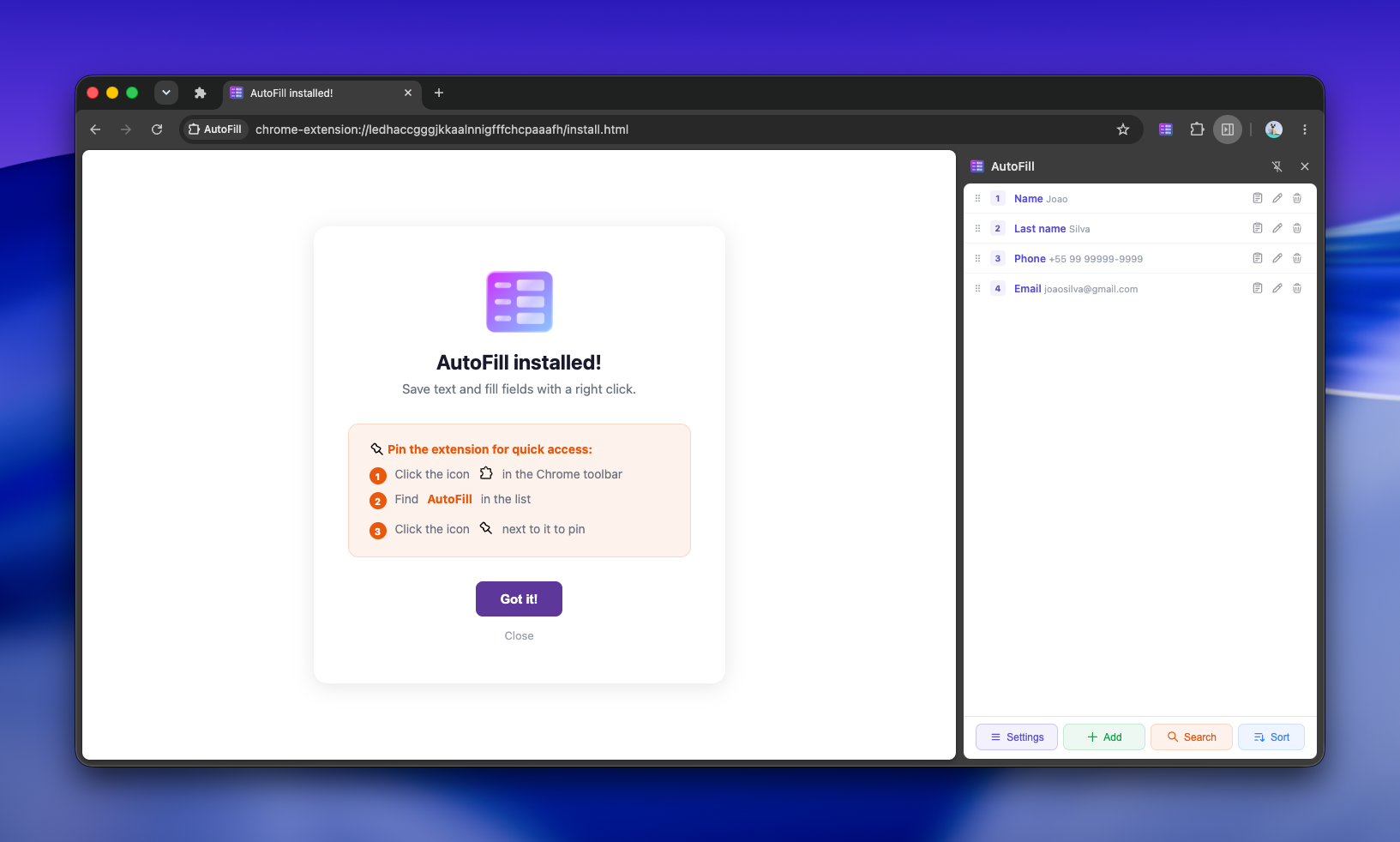Edit the Name Joao entry

tap(1277, 198)
